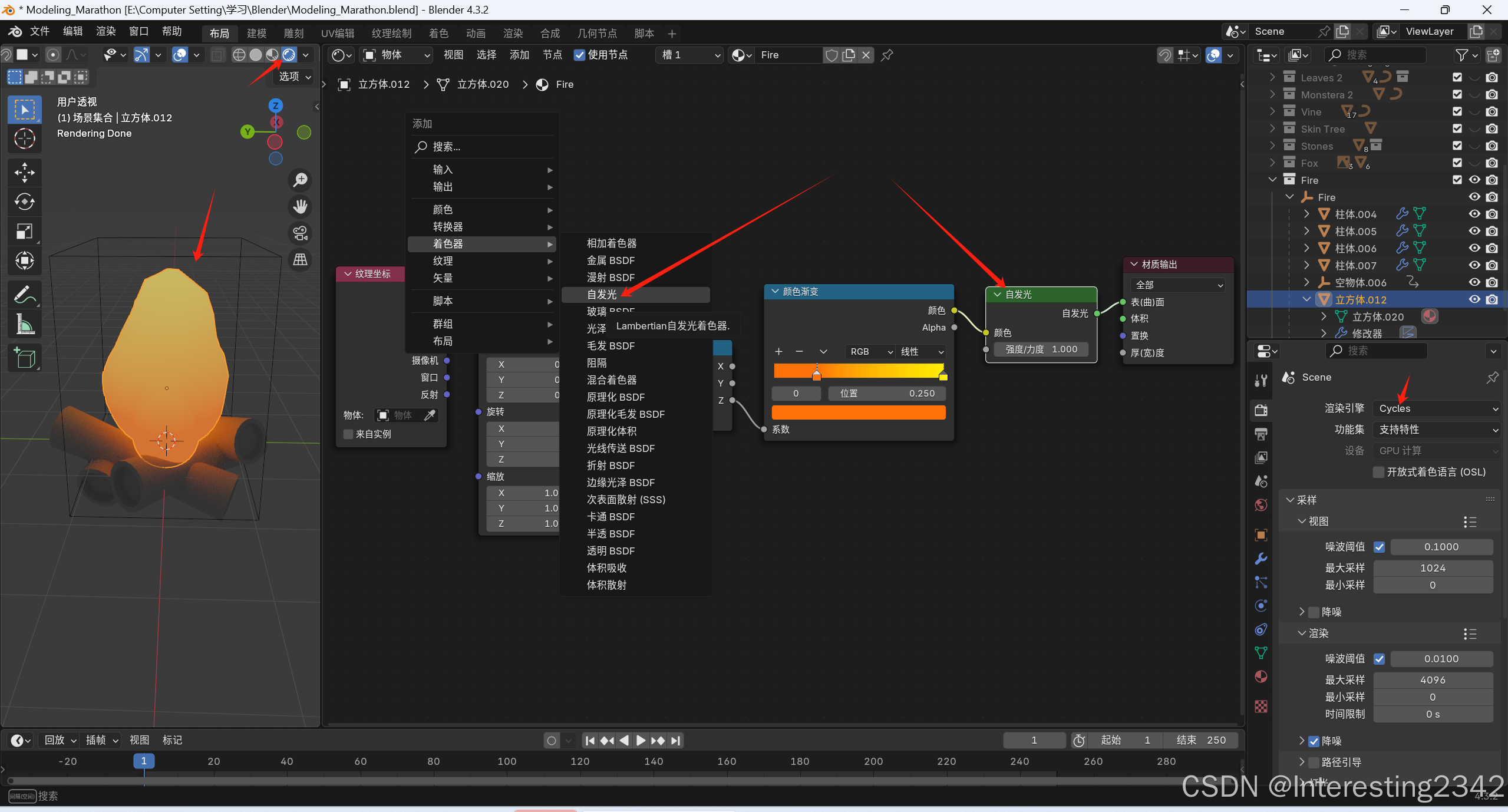Open the RGB color mode dropdown
1508x812 pixels.
coord(870,352)
